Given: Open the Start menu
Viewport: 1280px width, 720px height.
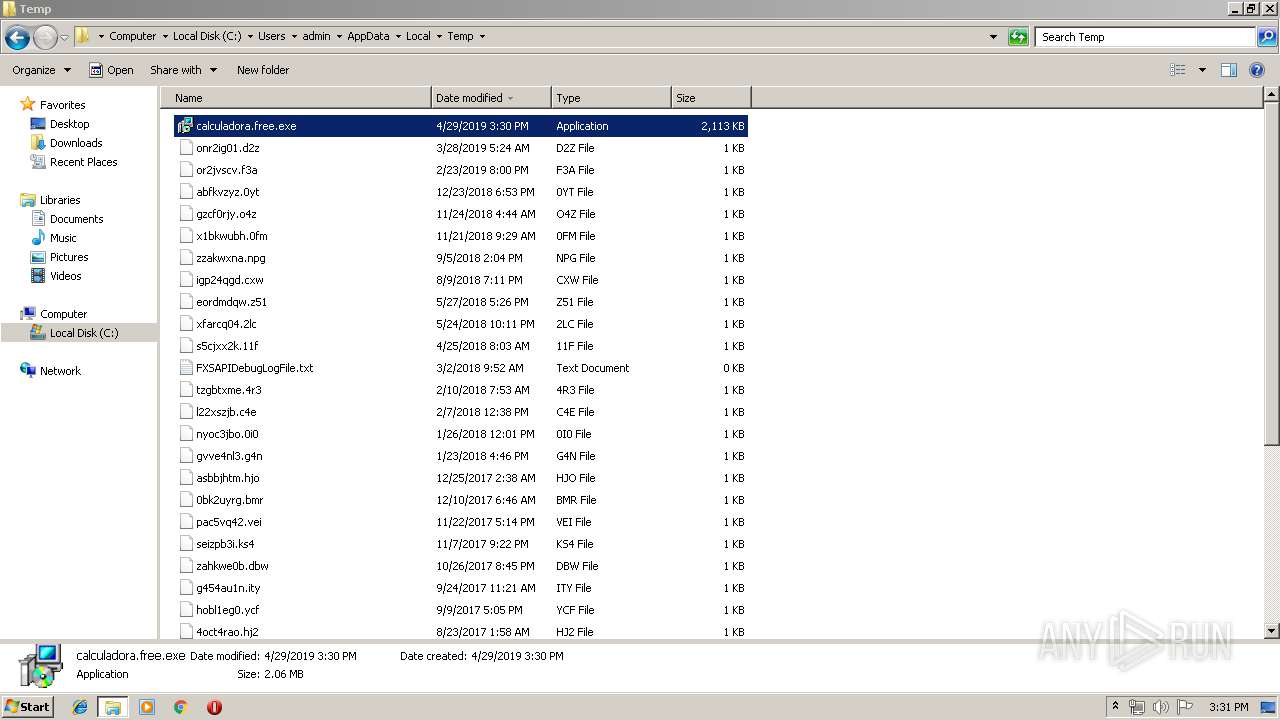Looking at the screenshot, I should pos(27,707).
